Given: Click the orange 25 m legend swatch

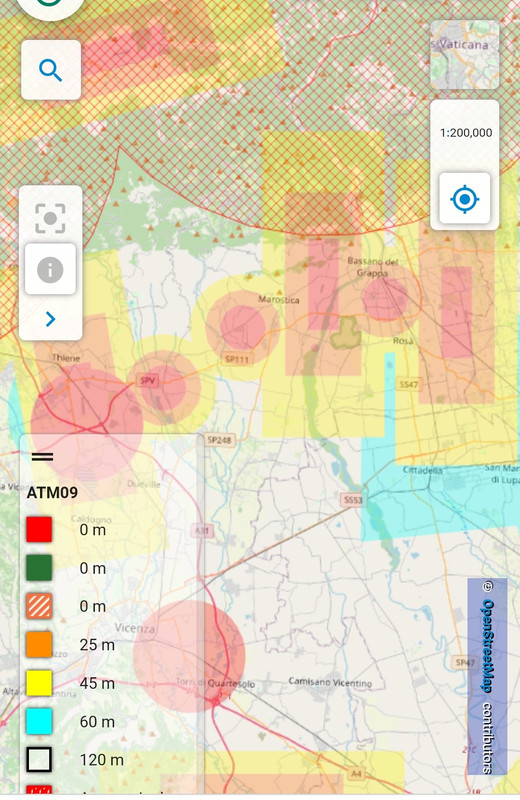Looking at the screenshot, I should click(39, 644).
